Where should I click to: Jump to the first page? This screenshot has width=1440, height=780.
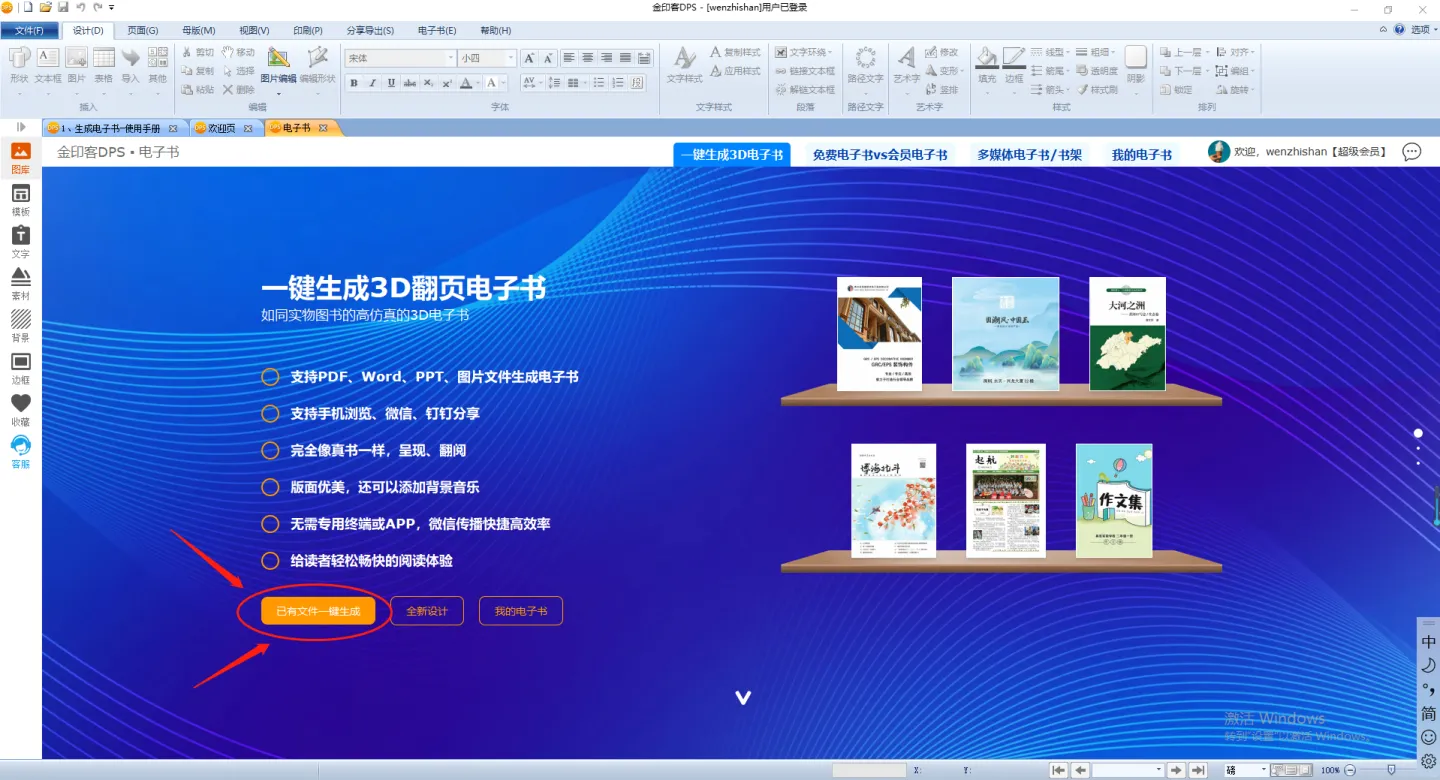point(1058,770)
